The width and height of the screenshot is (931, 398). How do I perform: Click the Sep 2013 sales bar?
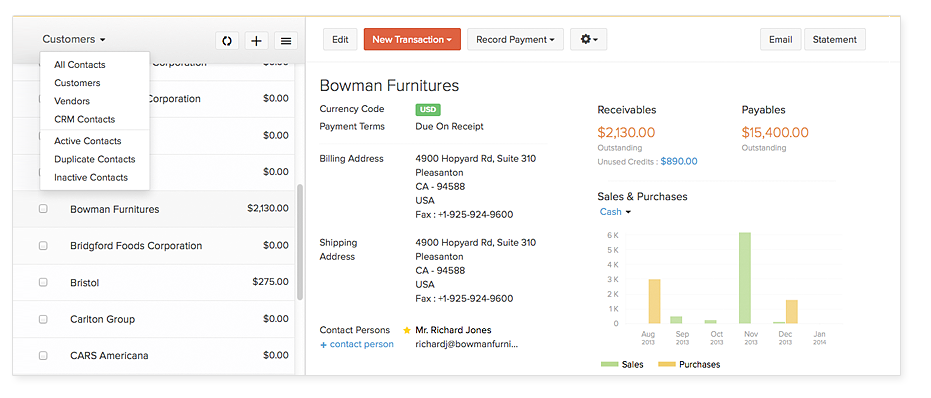coord(676,320)
